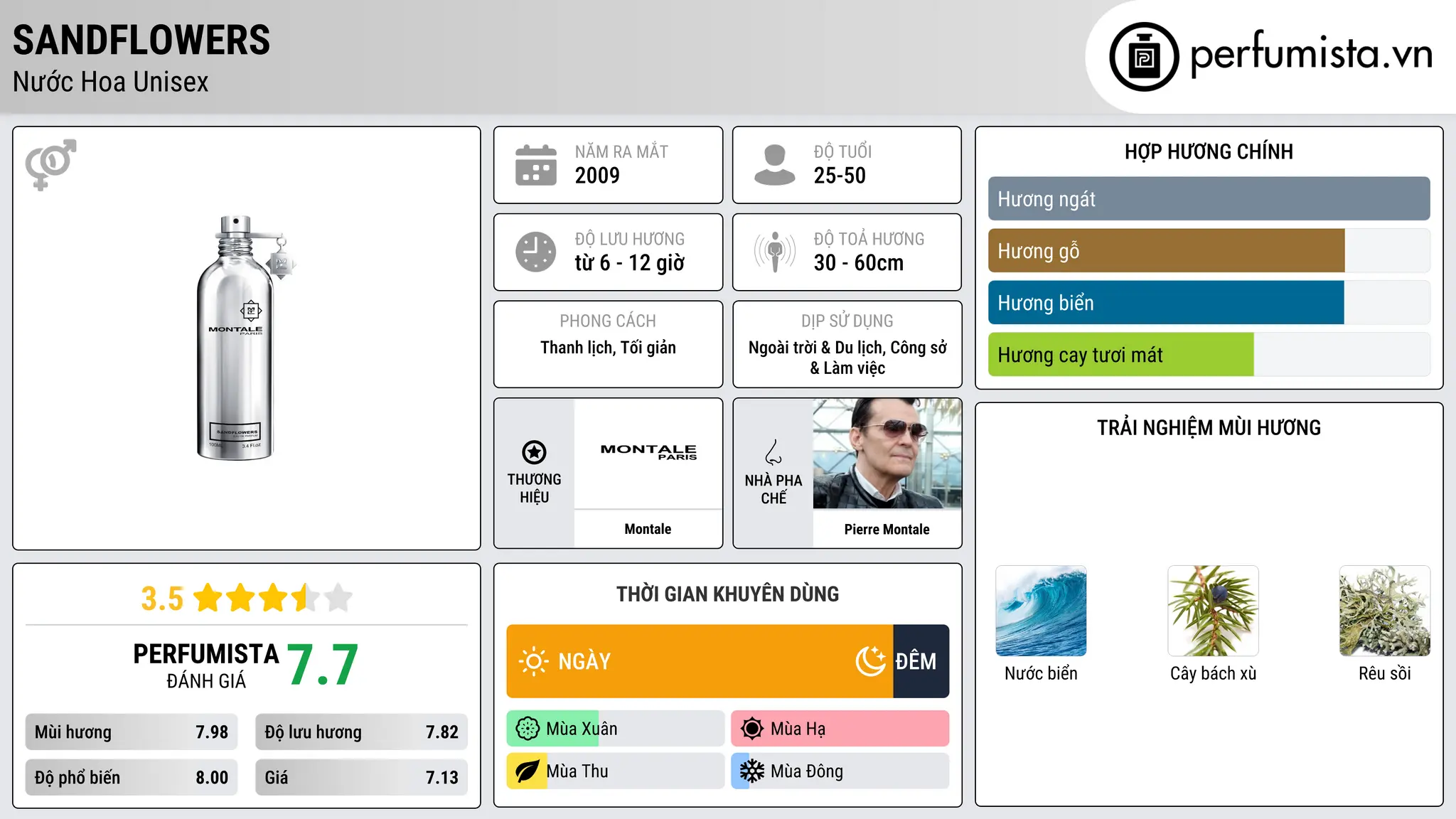
Task: Click the Phong cách label
Action: [608, 321]
